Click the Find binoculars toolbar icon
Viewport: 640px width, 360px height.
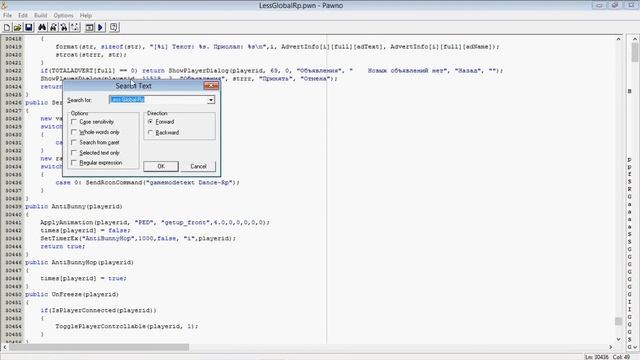(42, 27)
